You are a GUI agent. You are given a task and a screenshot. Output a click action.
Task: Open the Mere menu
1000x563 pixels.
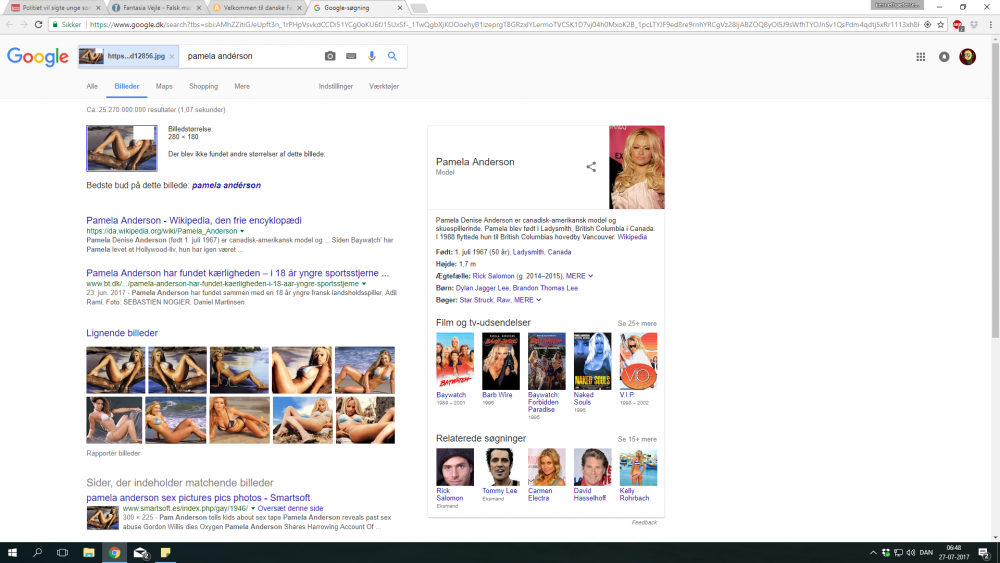coord(242,87)
